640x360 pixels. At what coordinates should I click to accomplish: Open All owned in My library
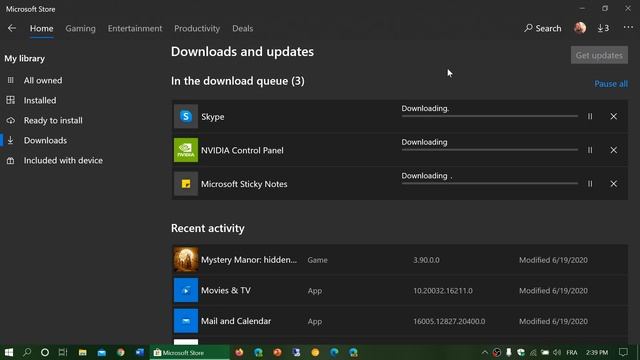(42, 80)
